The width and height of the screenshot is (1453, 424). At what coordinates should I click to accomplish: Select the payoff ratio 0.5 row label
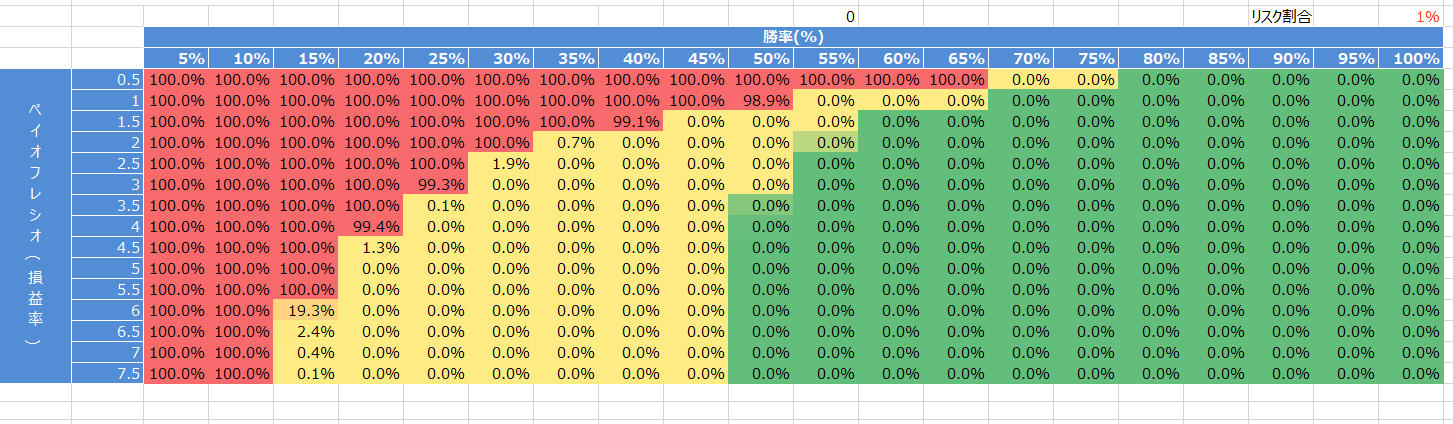[x=107, y=79]
